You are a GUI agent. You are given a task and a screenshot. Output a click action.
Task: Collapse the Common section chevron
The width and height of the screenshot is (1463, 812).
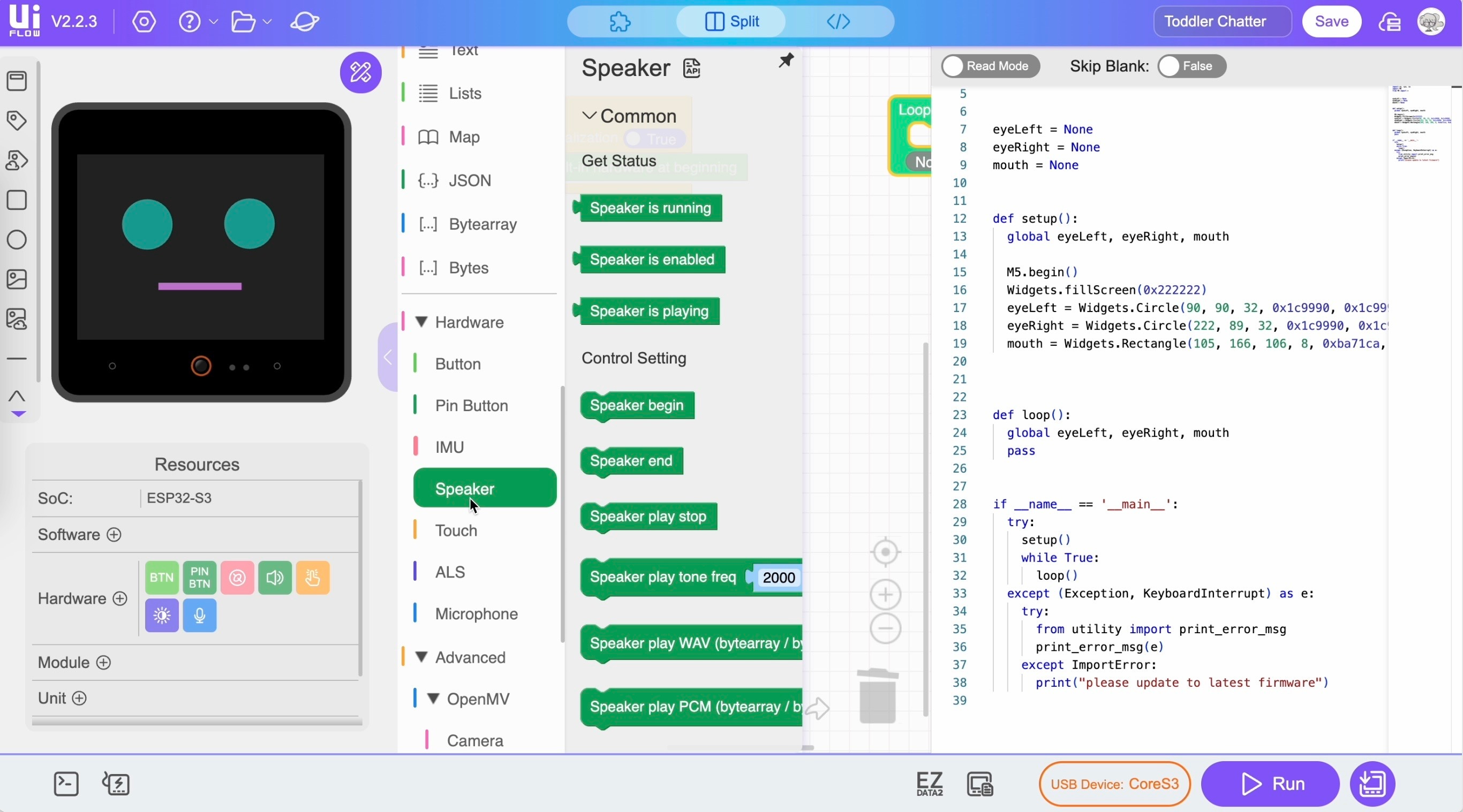589,116
